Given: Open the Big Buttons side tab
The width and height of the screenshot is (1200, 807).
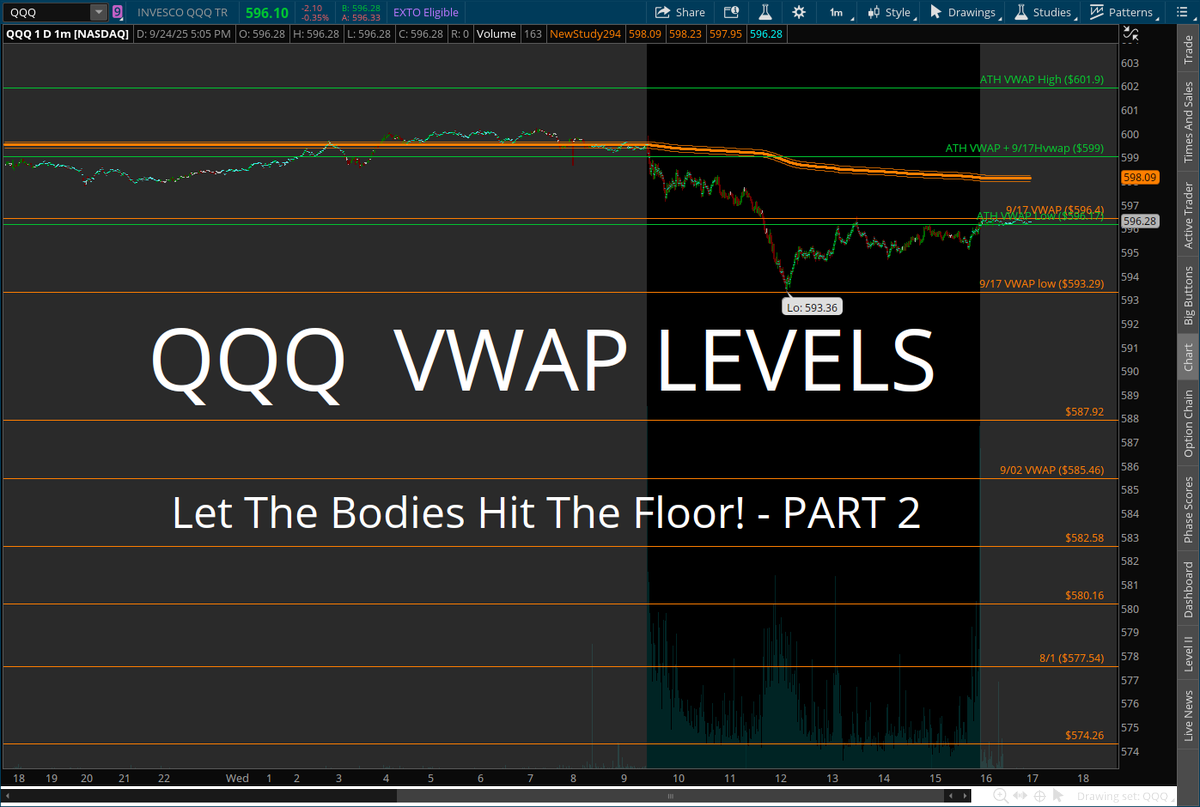Looking at the screenshot, I should (1188, 295).
